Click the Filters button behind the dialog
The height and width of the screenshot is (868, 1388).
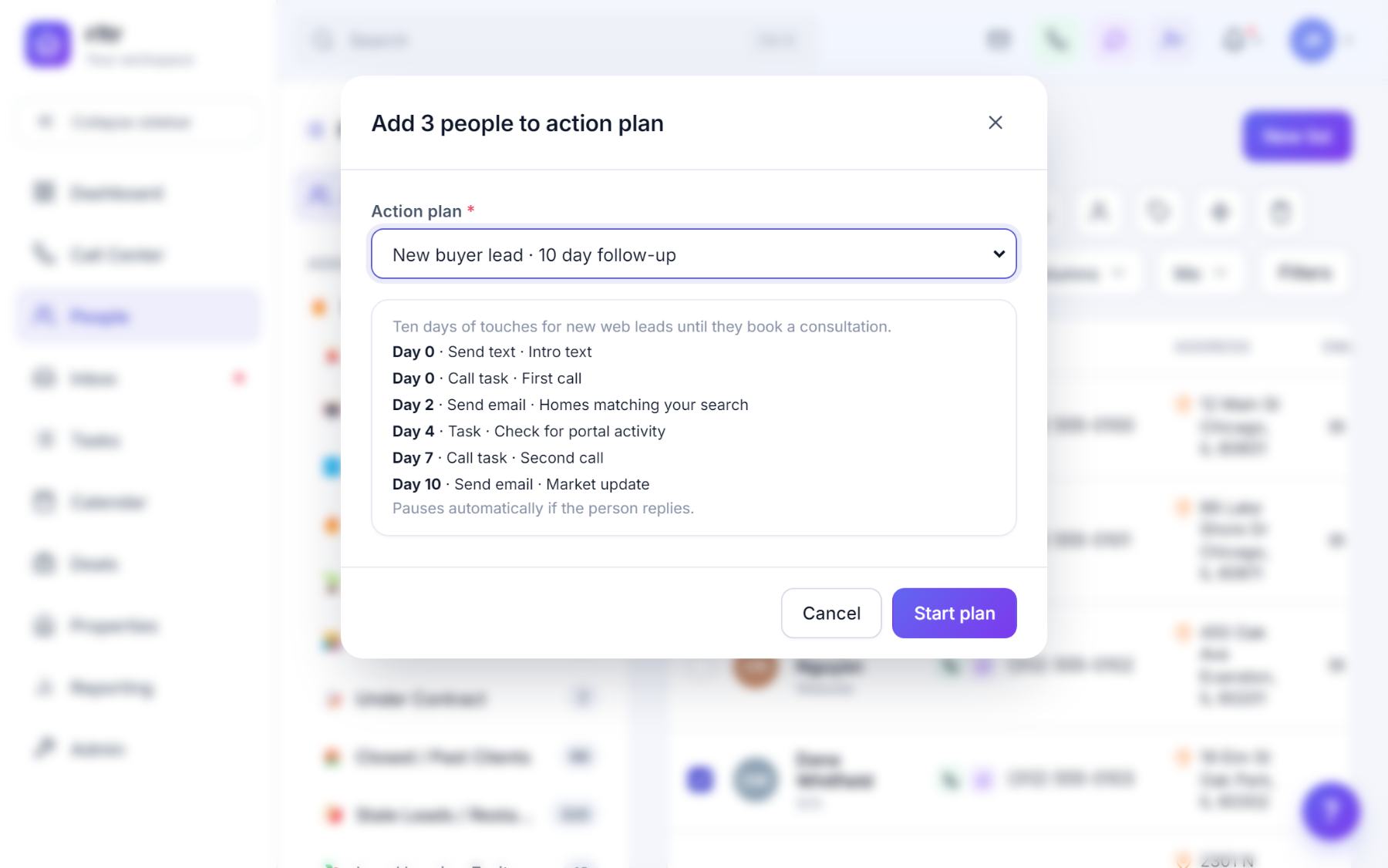[1305, 273]
